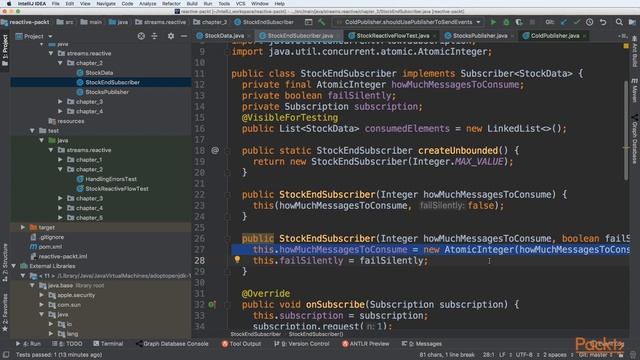
Task: Open the Graph Database side panel
Action: [x=635, y=140]
